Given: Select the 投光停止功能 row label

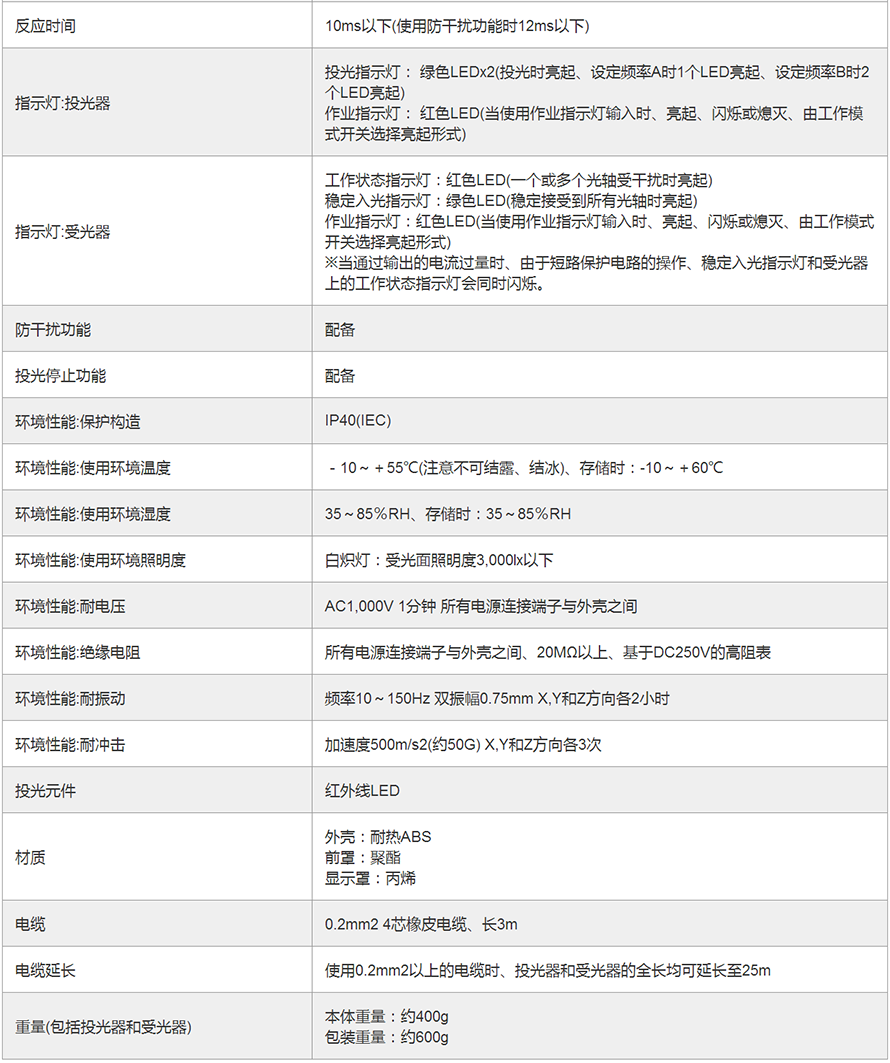Looking at the screenshot, I should click(60, 376).
